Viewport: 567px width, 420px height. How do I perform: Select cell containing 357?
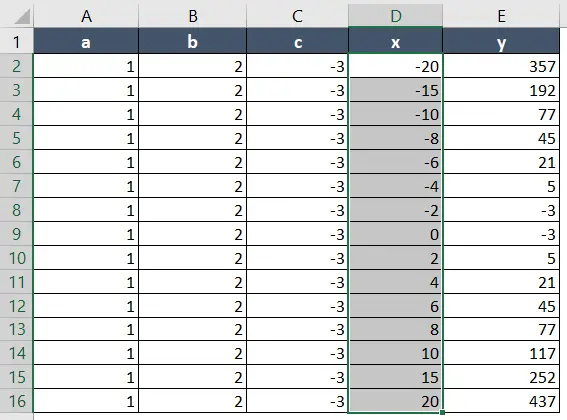click(501, 66)
